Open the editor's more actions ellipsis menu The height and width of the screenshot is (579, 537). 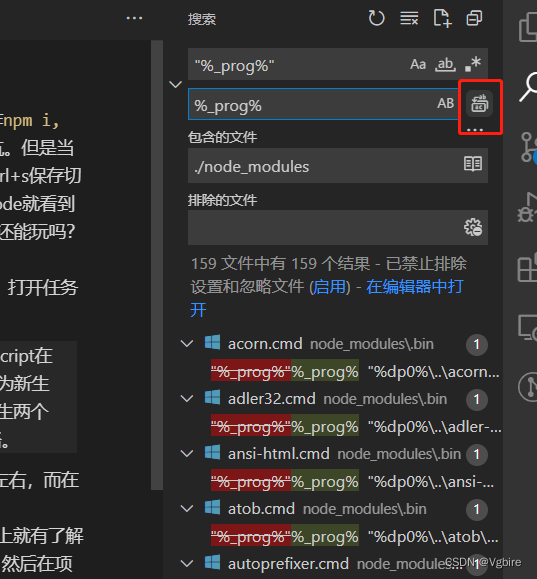[x=134, y=18]
